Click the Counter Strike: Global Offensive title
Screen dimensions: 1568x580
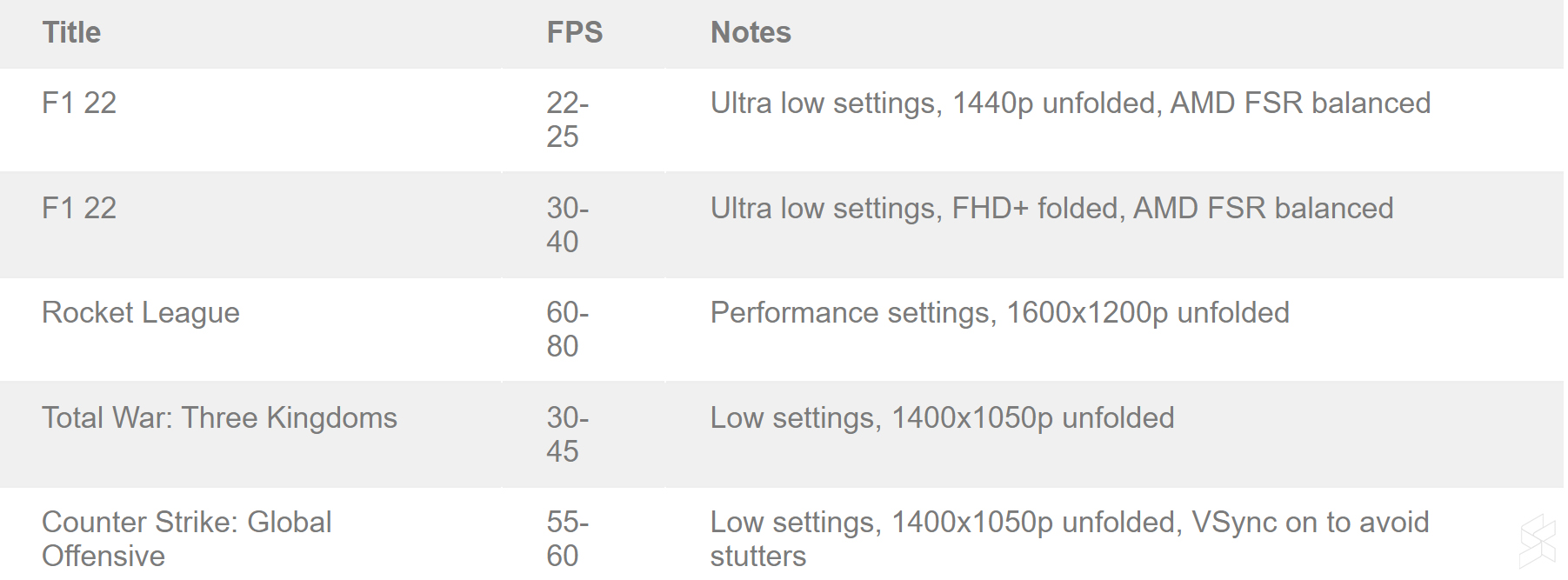click(x=186, y=538)
